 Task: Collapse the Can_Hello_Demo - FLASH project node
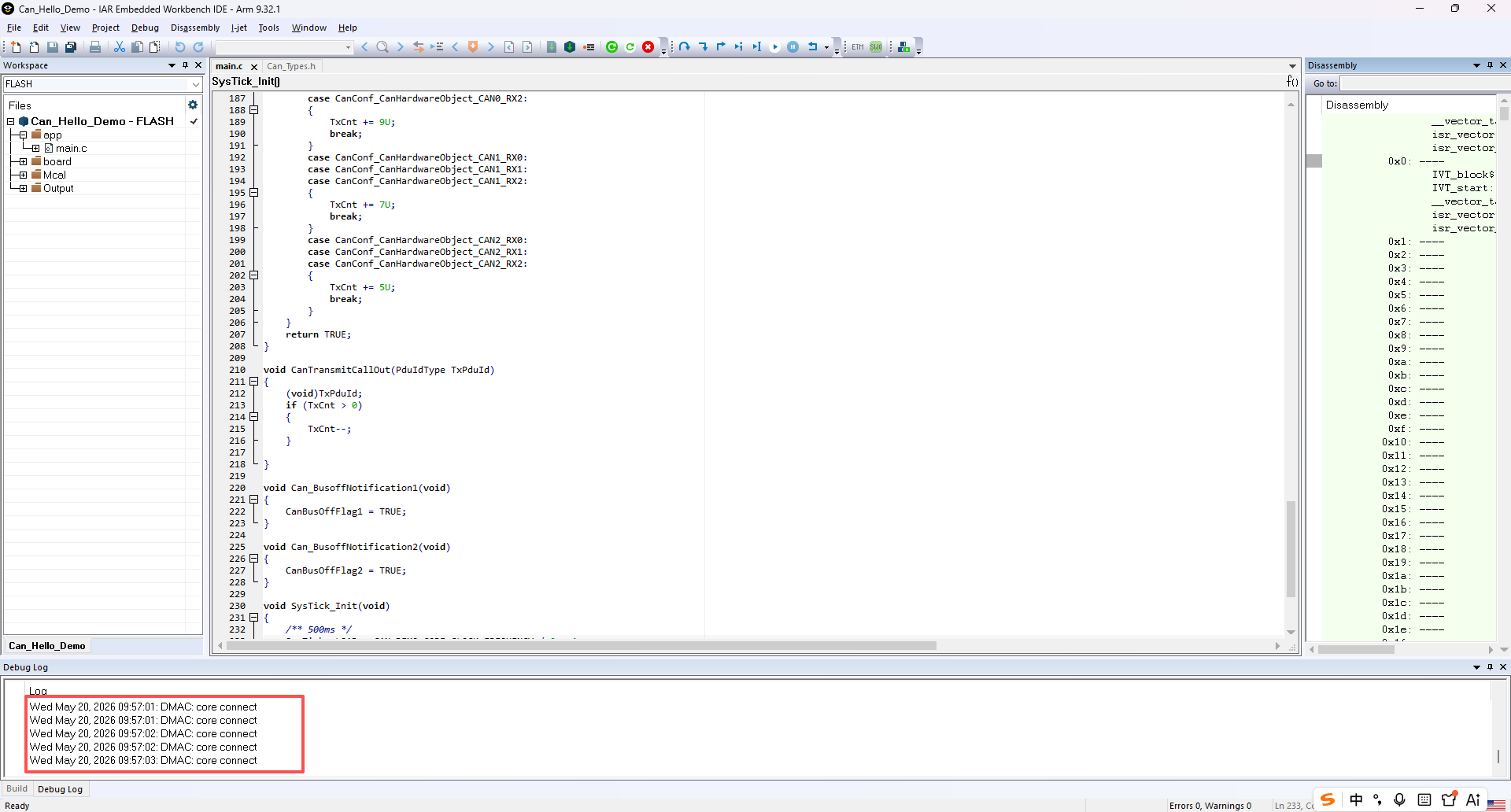pos(11,122)
